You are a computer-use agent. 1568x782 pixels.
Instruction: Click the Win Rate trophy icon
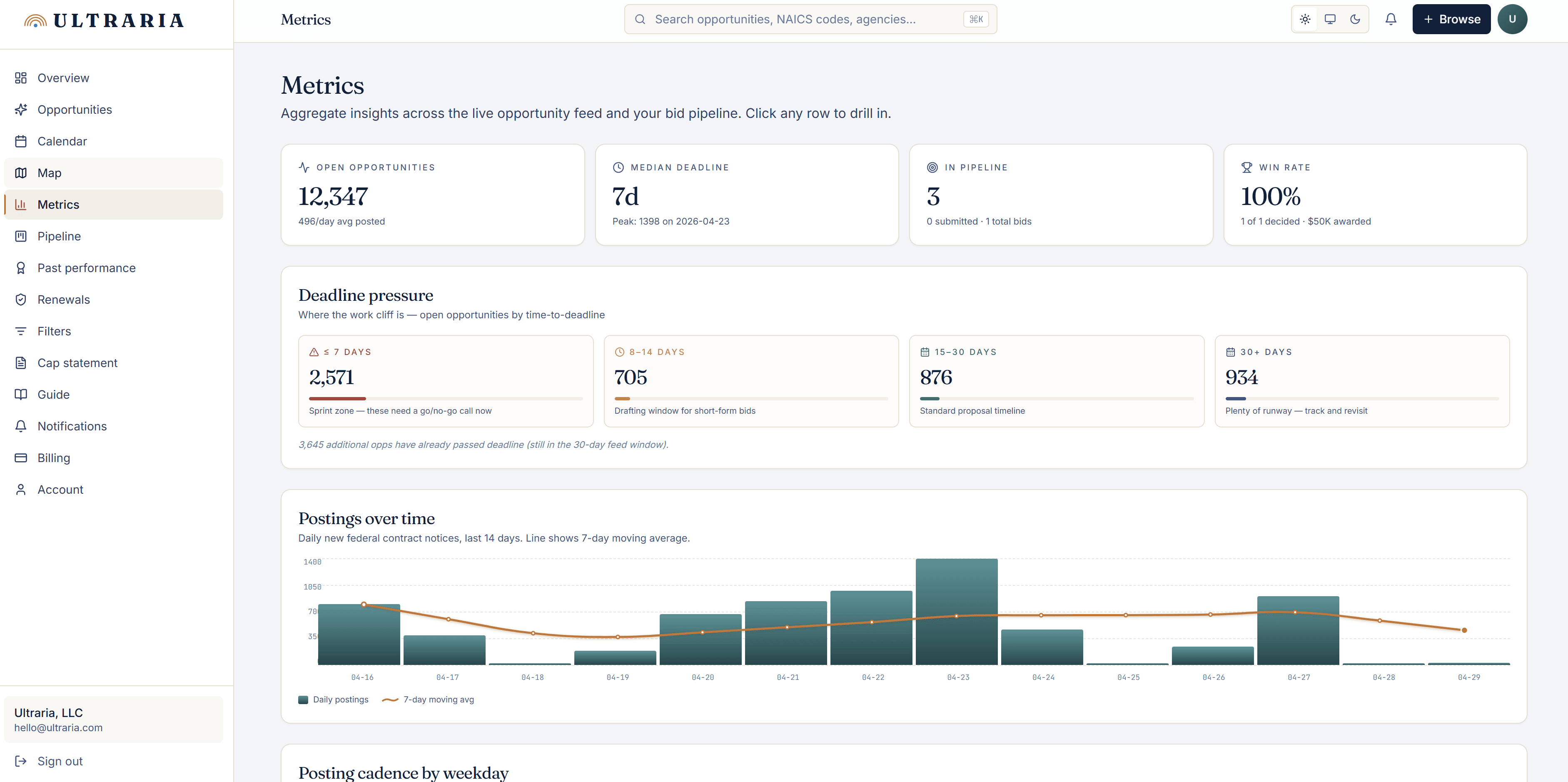coord(1246,167)
